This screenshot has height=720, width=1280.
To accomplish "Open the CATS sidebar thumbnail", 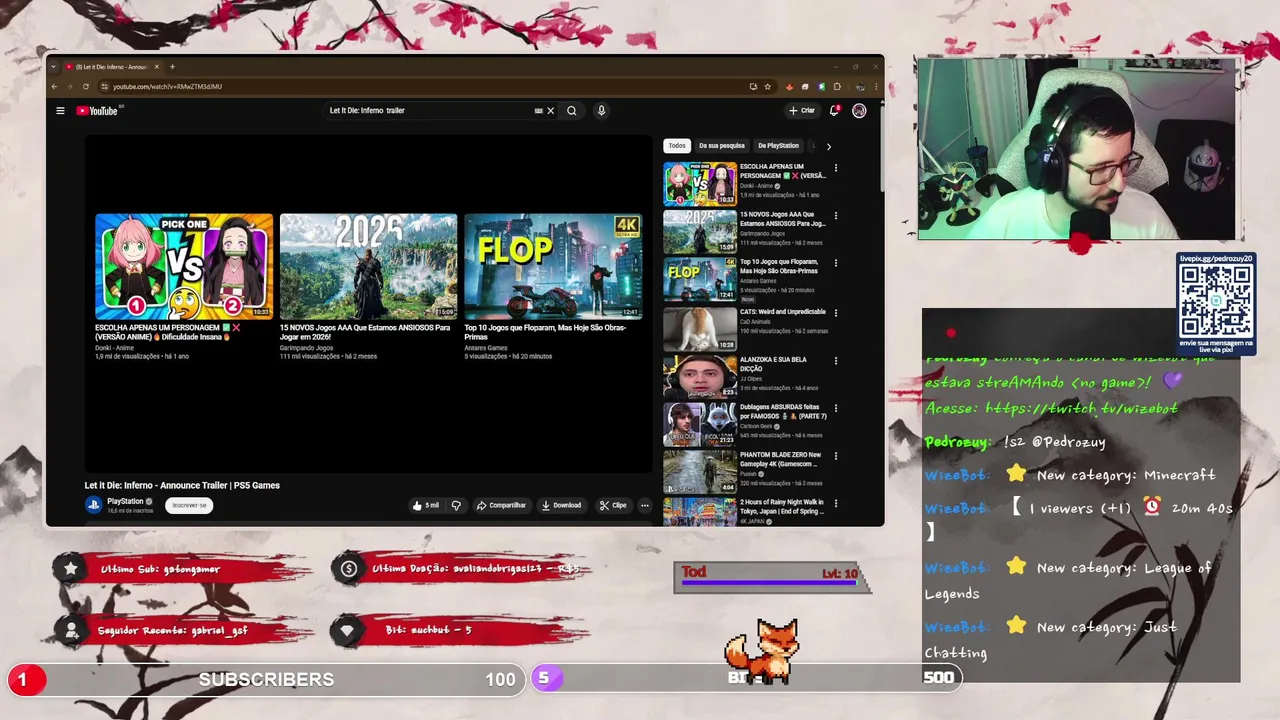I will [x=700, y=329].
